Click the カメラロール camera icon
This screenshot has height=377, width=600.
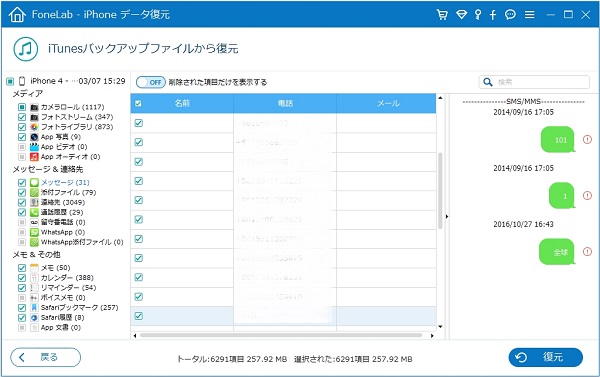34,107
